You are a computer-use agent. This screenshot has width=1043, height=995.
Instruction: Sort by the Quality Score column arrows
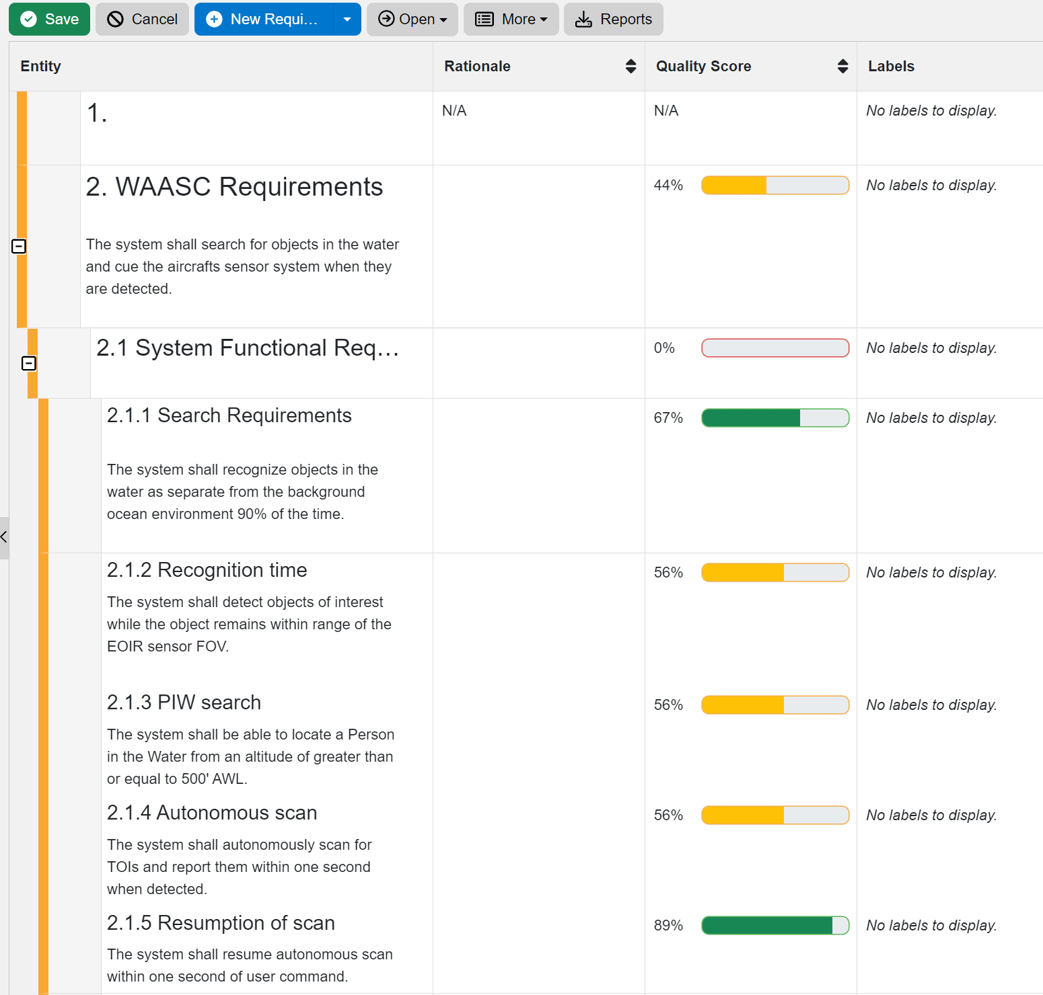point(843,66)
